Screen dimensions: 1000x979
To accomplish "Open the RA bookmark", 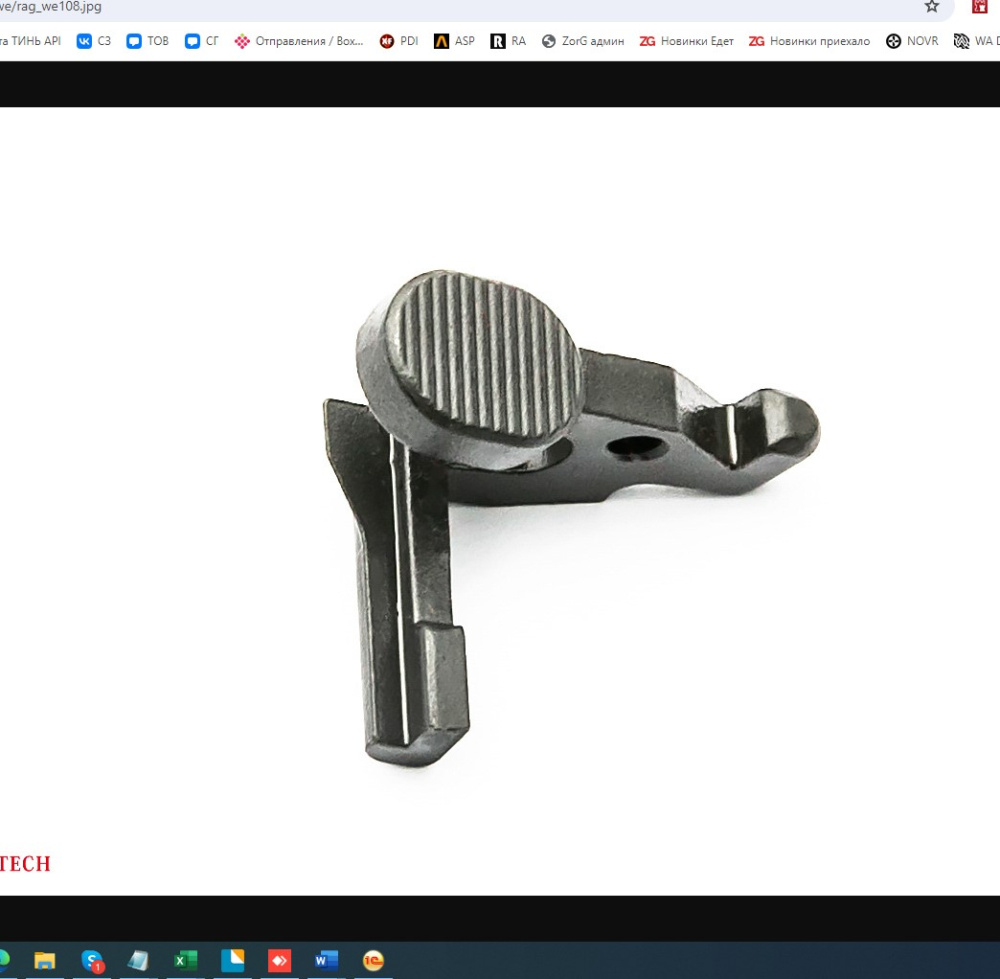I will 508,41.
